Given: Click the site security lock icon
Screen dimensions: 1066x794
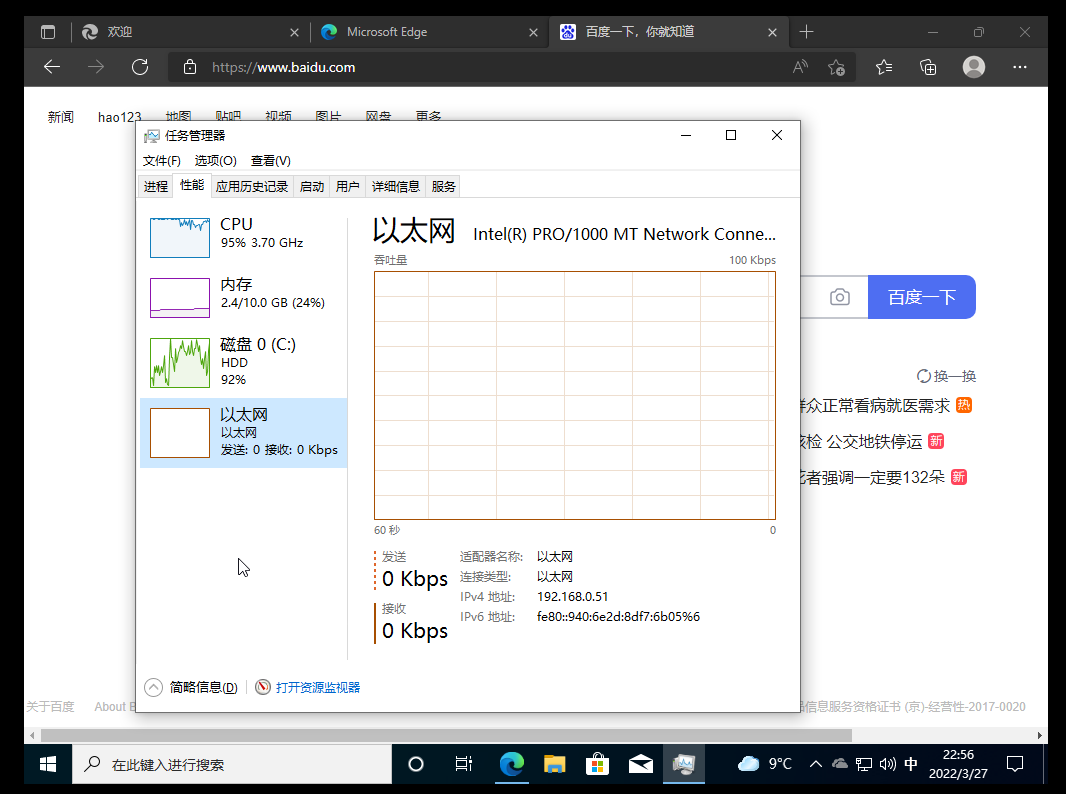Looking at the screenshot, I should pyautogui.click(x=188, y=67).
